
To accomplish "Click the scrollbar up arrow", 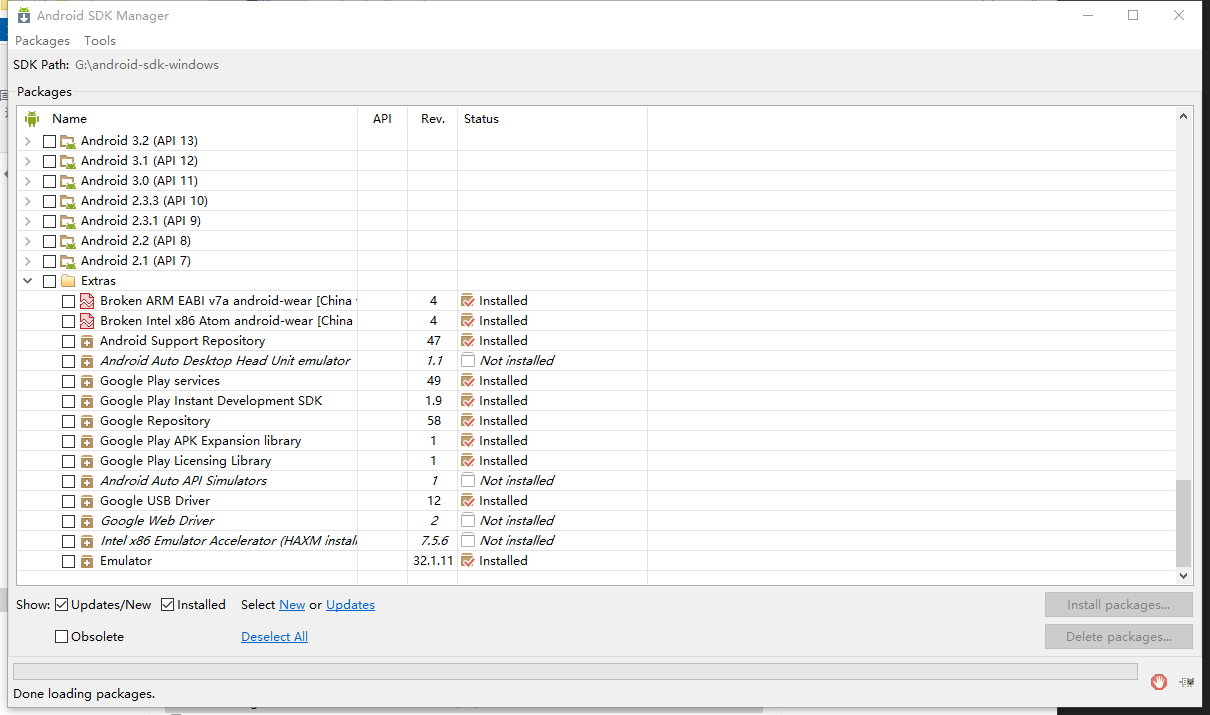I will (x=1184, y=116).
